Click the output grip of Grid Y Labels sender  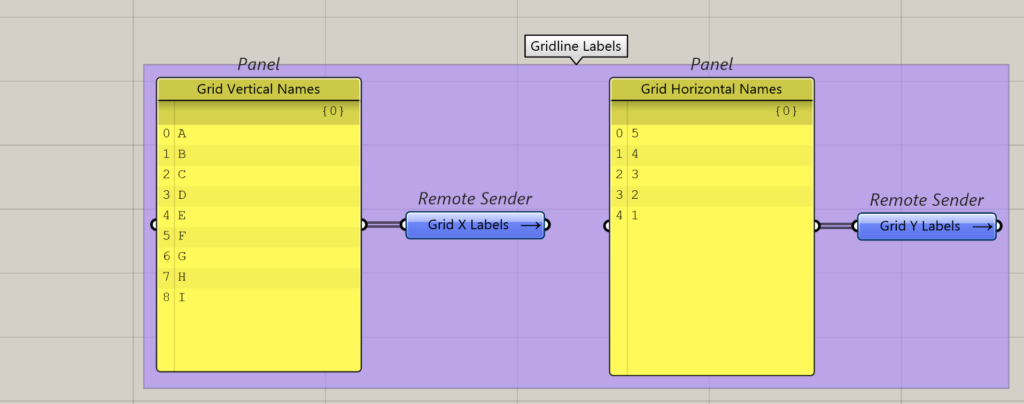(x=999, y=227)
